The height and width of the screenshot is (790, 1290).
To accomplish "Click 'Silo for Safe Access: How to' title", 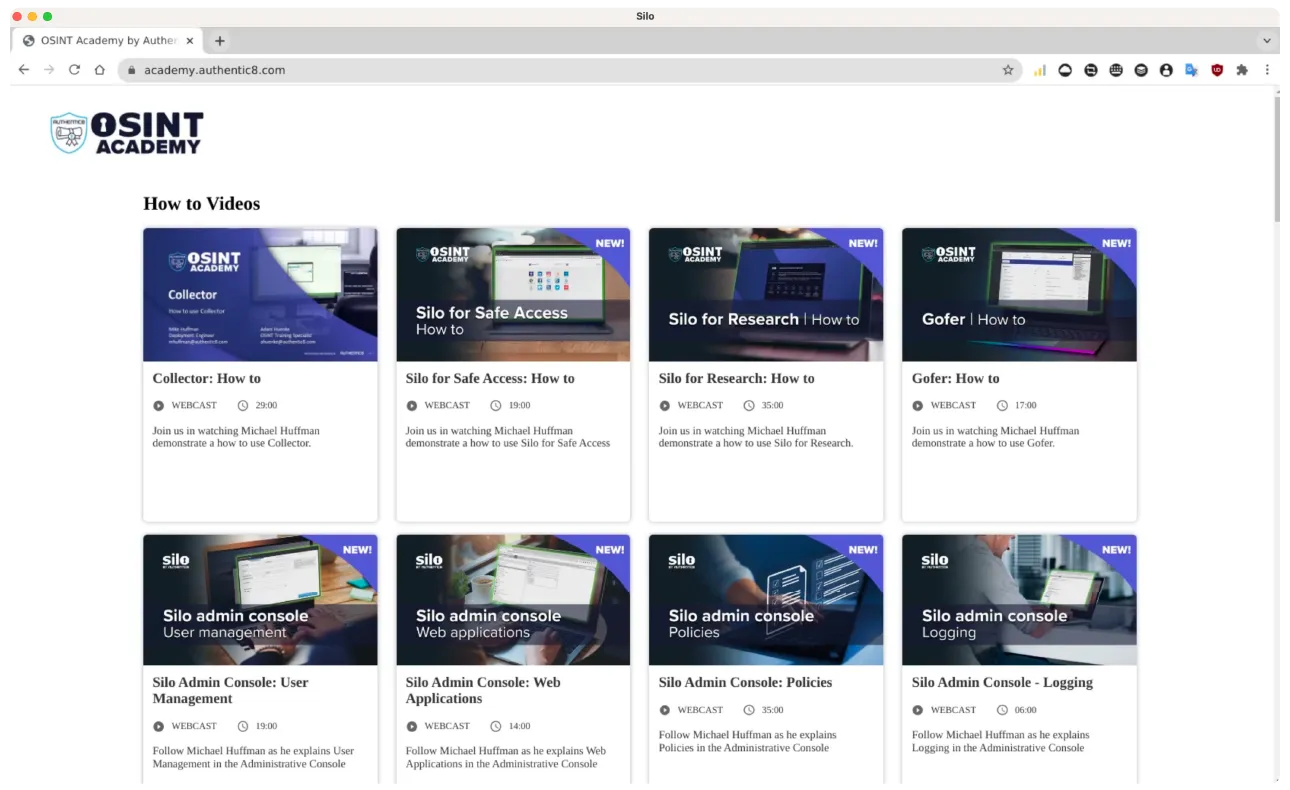I will click(x=490, y=378).
